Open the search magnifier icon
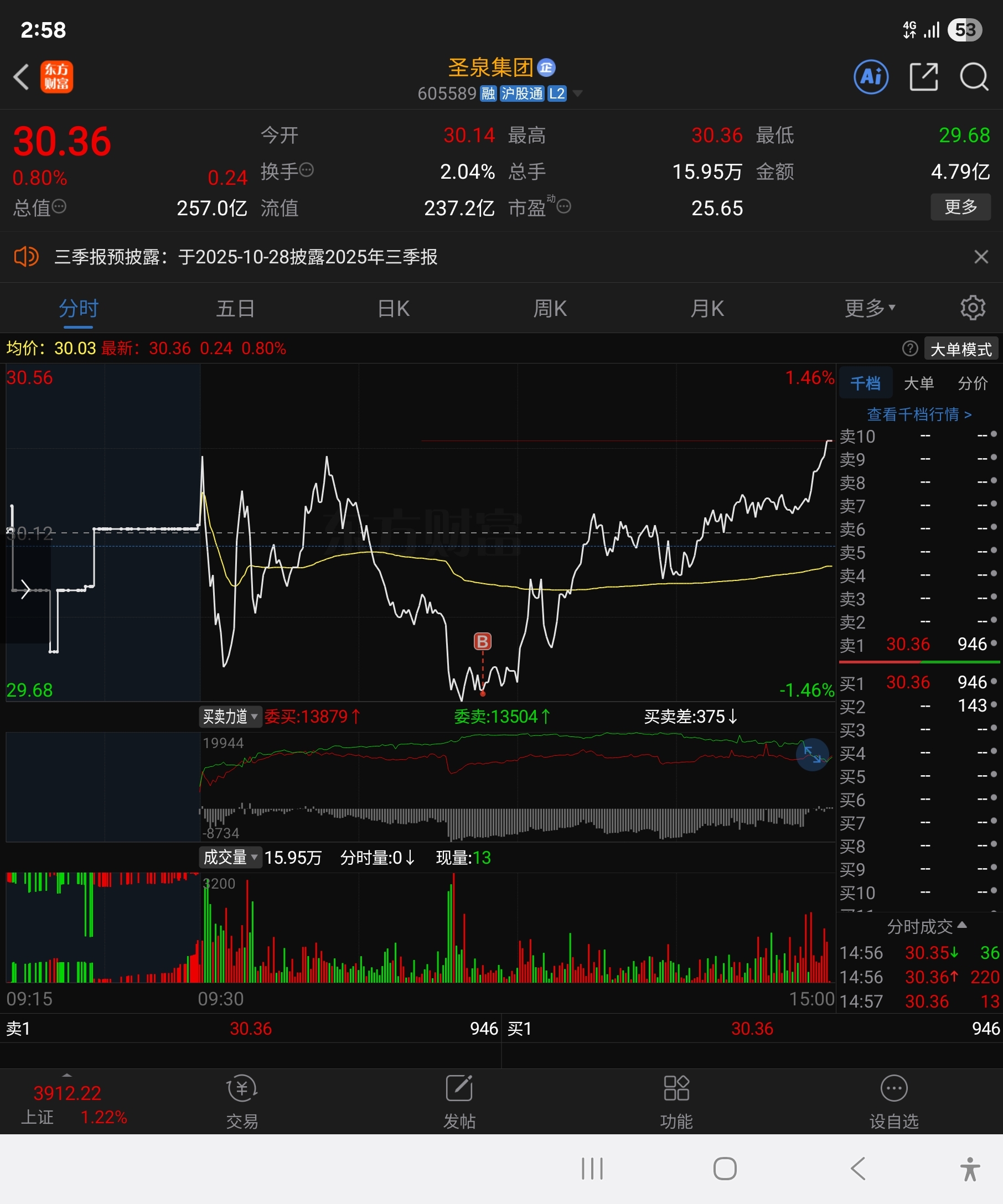 click(x=974, y=77)
